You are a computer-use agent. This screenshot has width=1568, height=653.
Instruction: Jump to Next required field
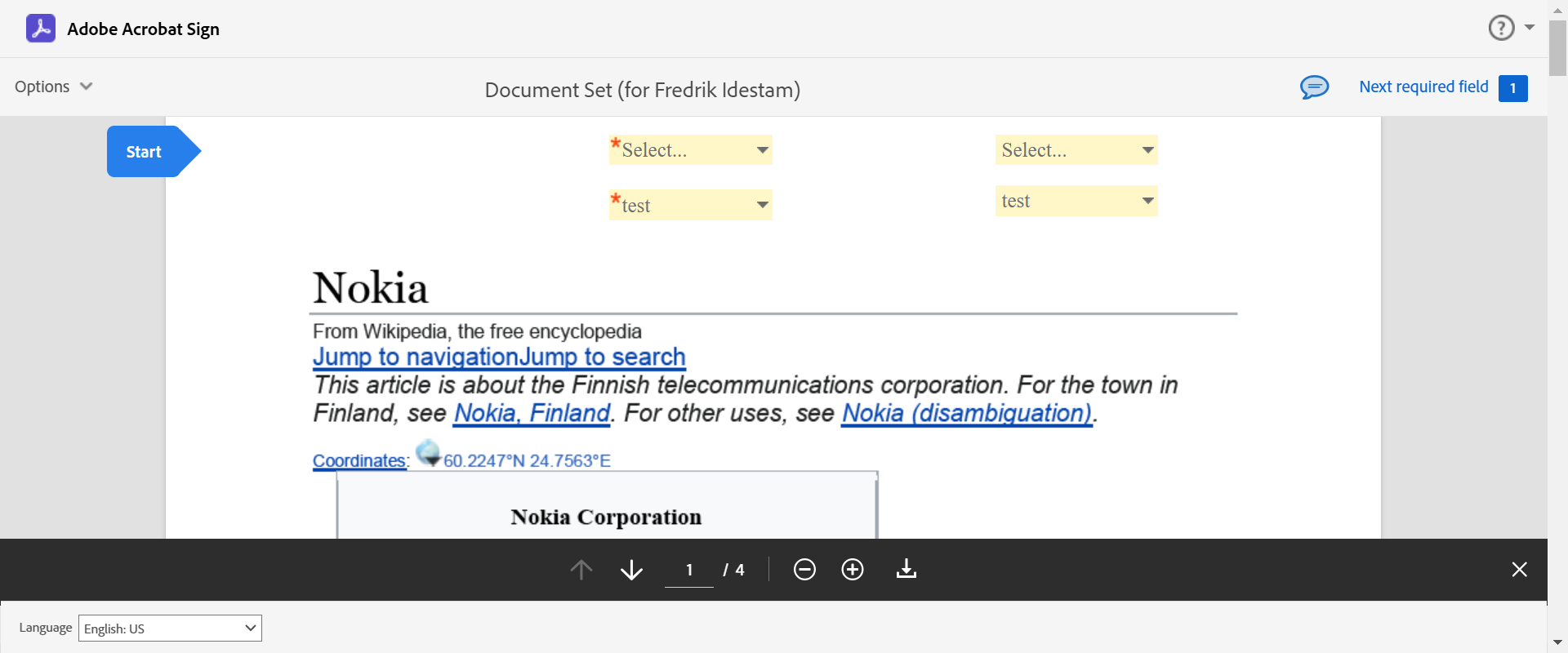(x=1423, y=87)
